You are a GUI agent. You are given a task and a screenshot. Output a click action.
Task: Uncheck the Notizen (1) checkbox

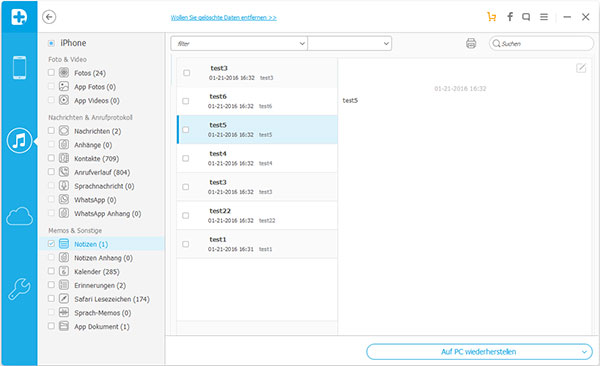coord(51,243)
